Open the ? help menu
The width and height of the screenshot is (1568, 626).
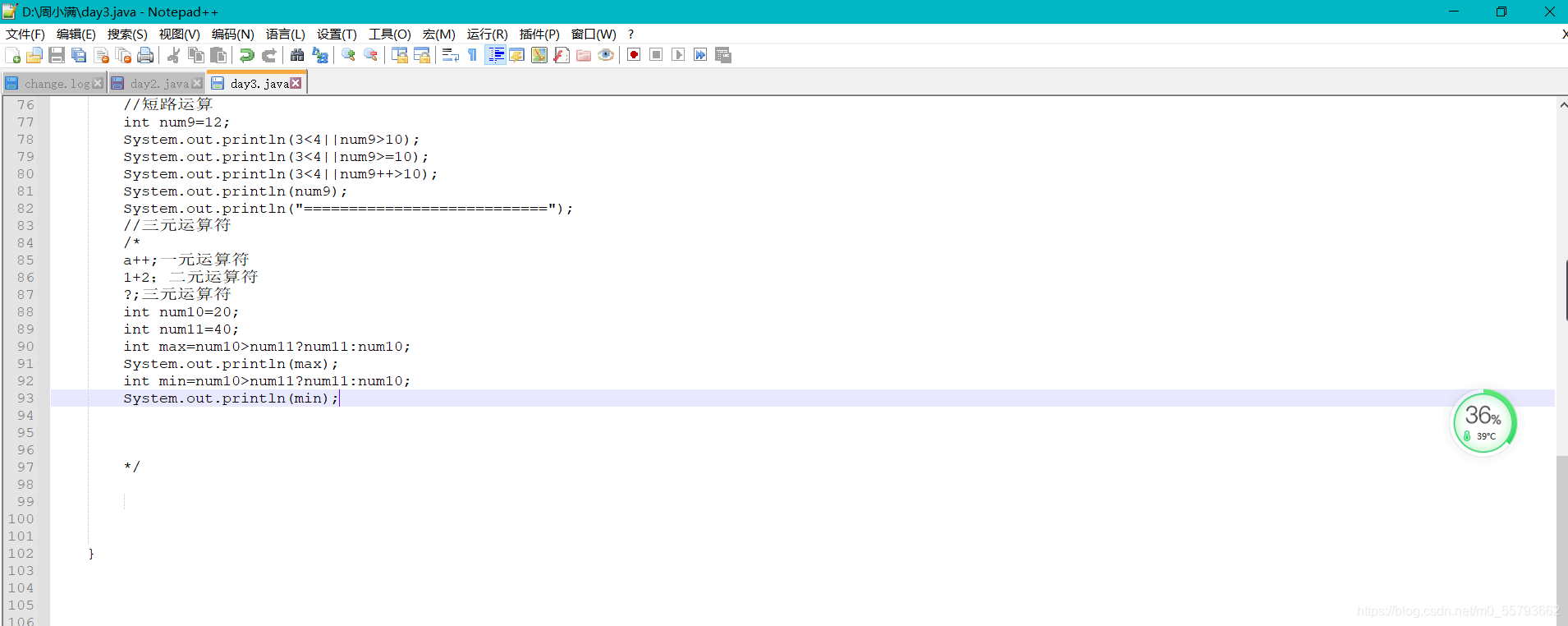631,34
